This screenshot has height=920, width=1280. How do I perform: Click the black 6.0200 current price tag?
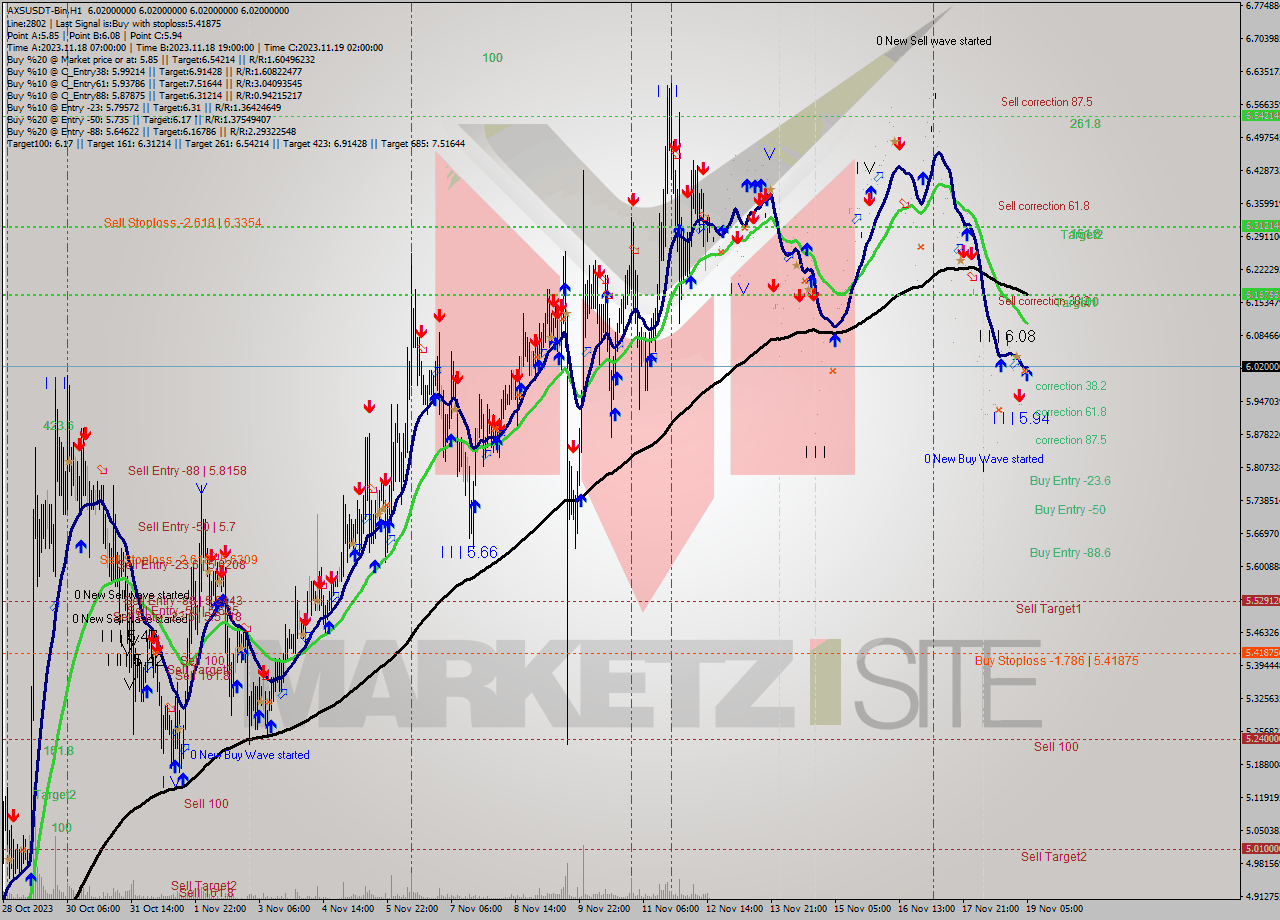click(x=1261, y=367)
